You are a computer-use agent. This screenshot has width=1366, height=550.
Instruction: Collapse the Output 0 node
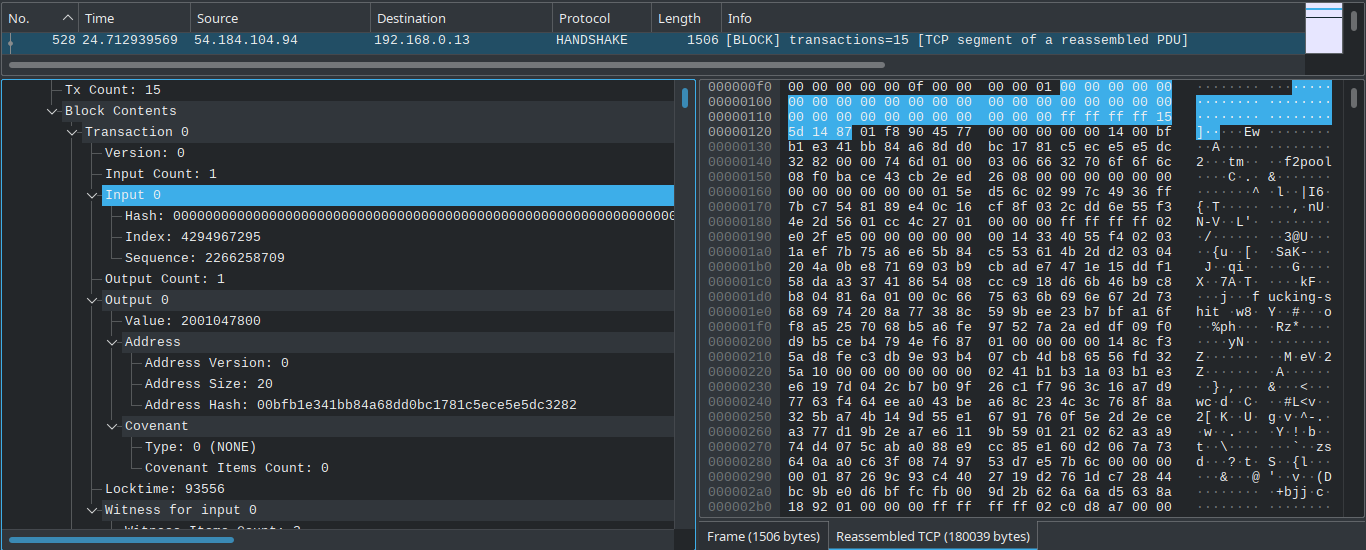click(x=92, y=300)
